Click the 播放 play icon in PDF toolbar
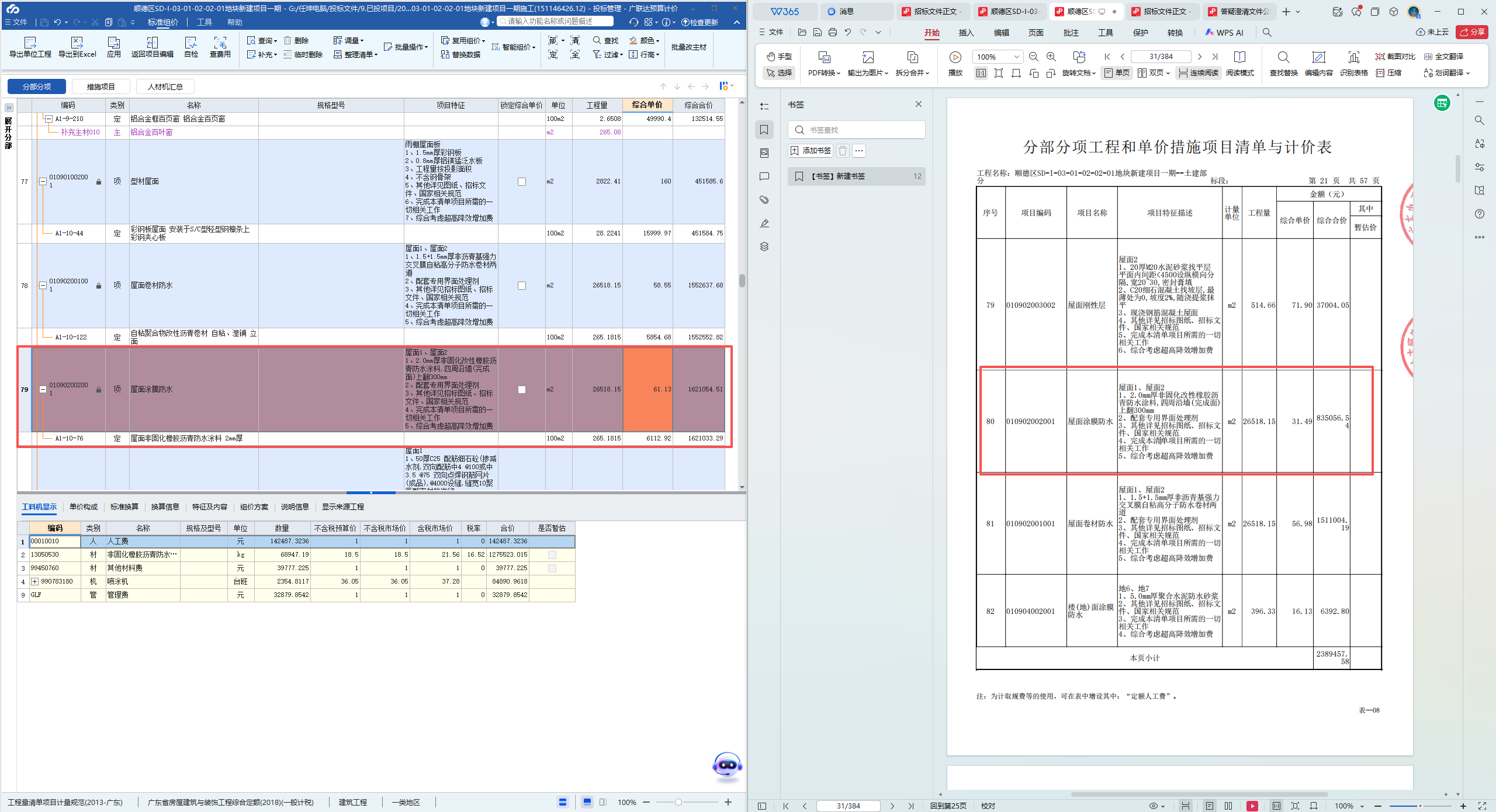The image size is (1496, 812). pyautogui.click(x=955, y=57)
